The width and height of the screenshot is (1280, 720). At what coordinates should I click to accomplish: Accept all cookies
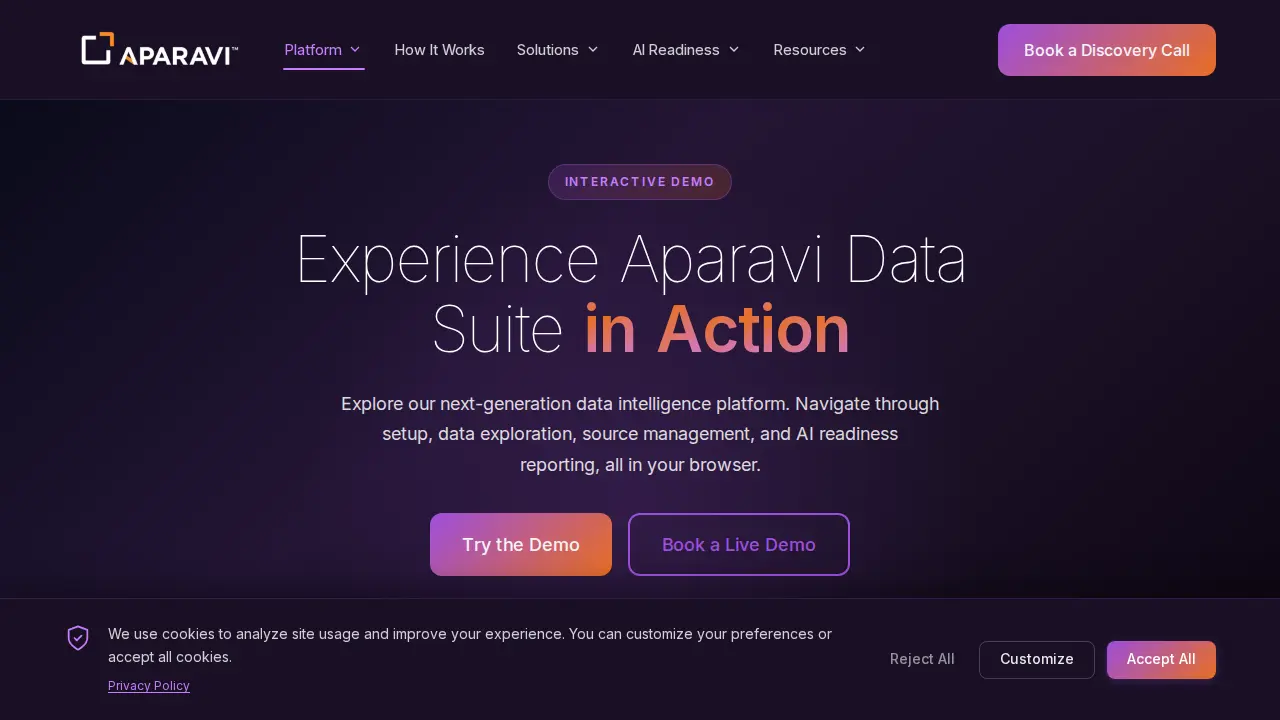[1161, 659]
